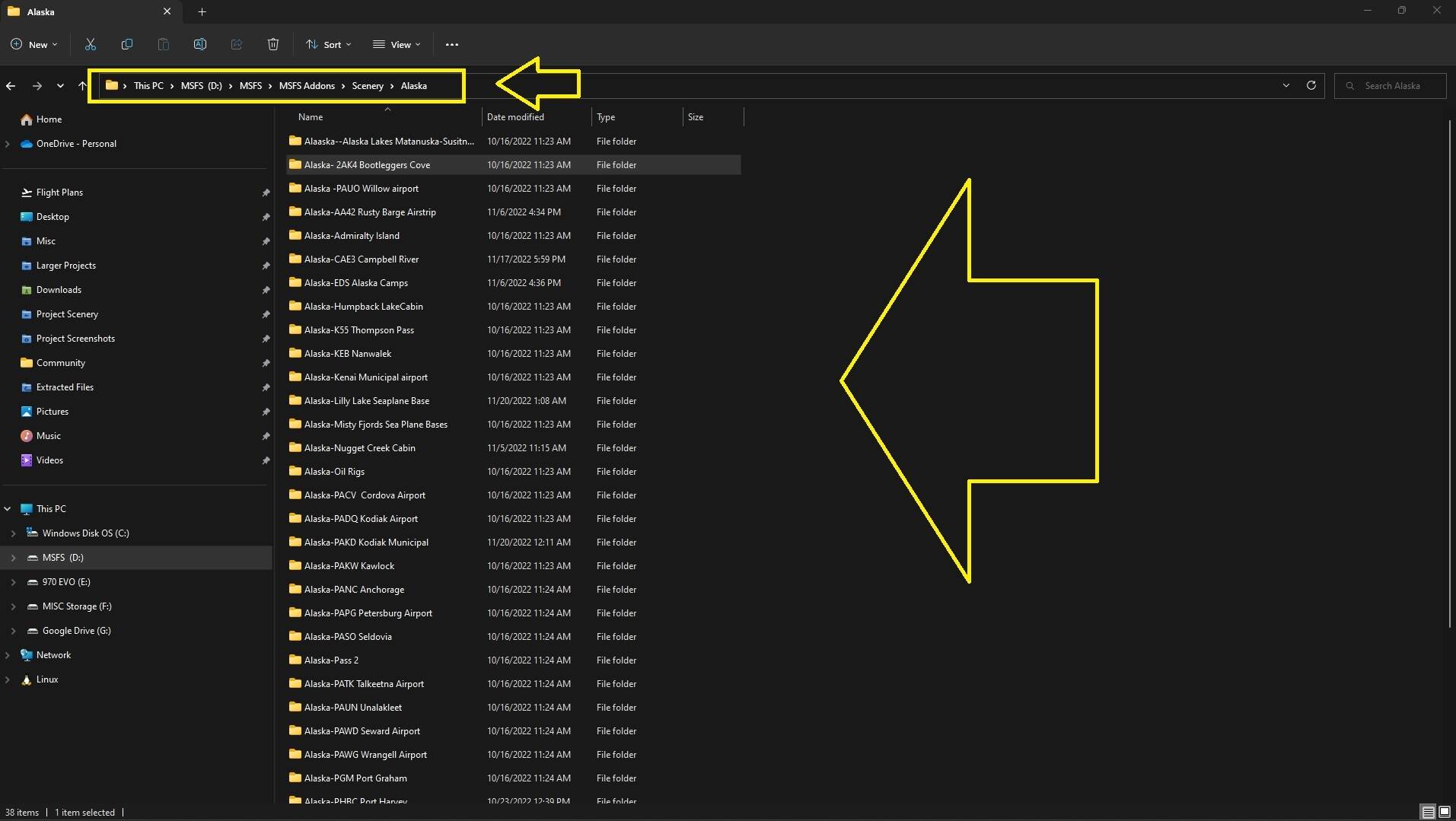Open pinned Flight Plans folder

point(59,193)
